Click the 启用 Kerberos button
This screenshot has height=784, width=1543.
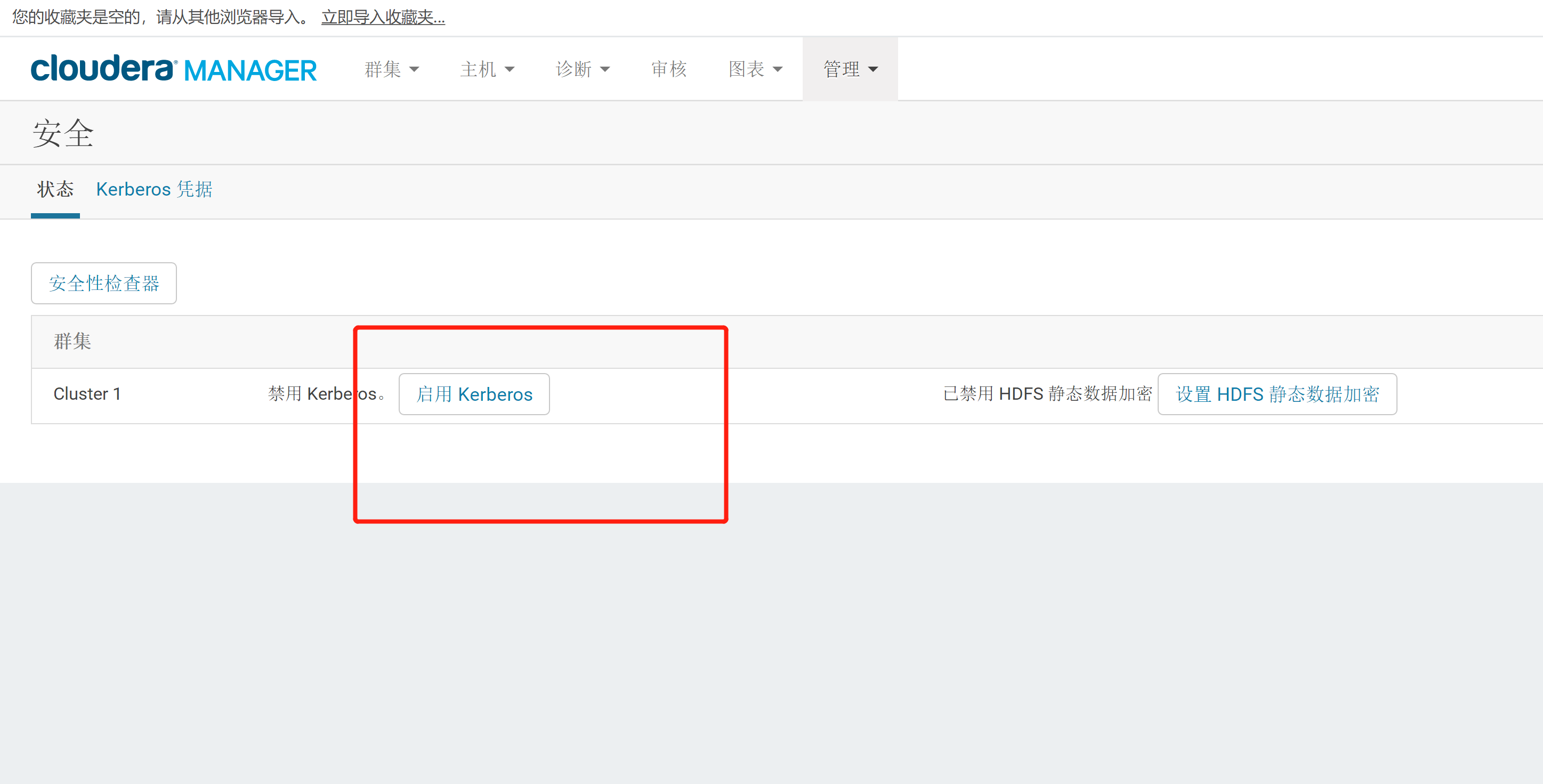click(474, 394)
